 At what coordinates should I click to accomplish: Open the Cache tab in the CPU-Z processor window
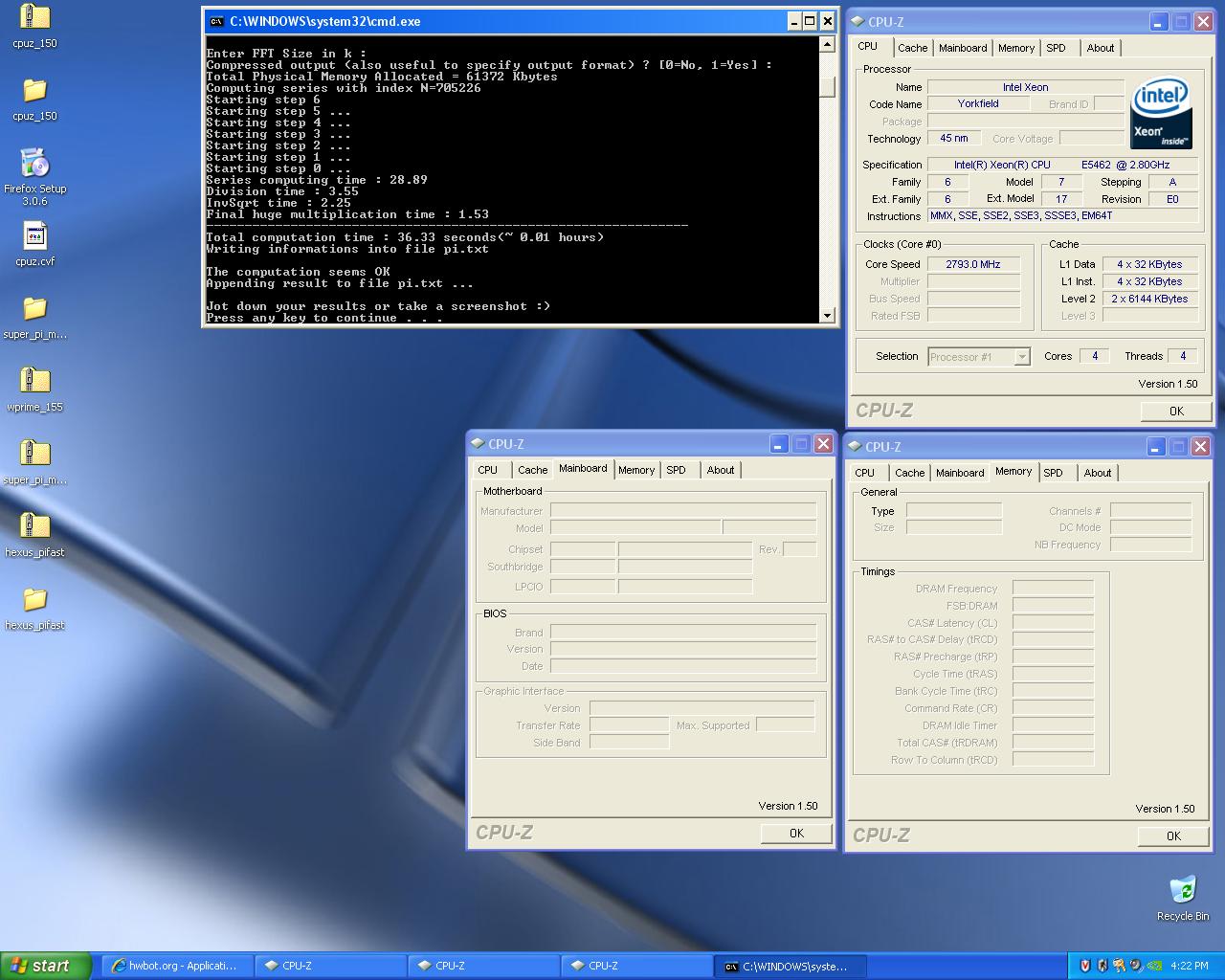[x=912, y=48]
